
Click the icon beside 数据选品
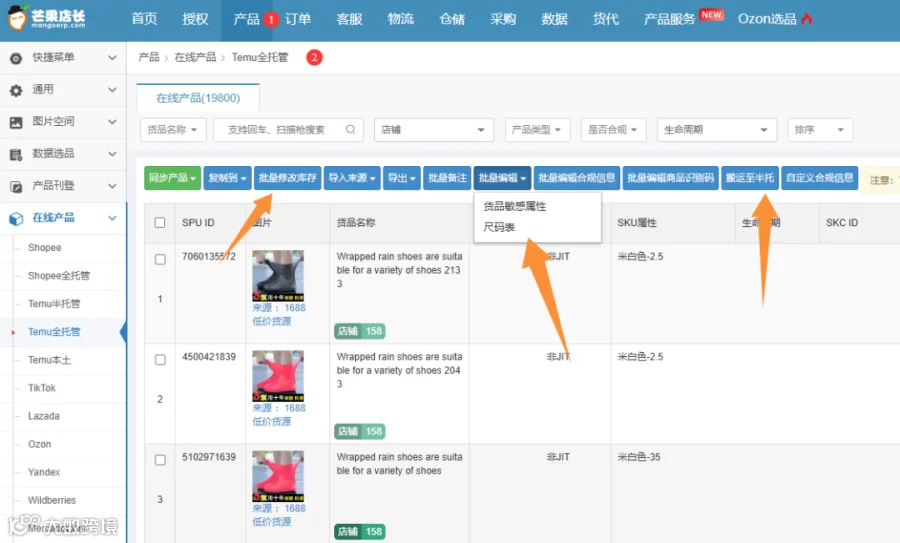(x=16, y=154)
